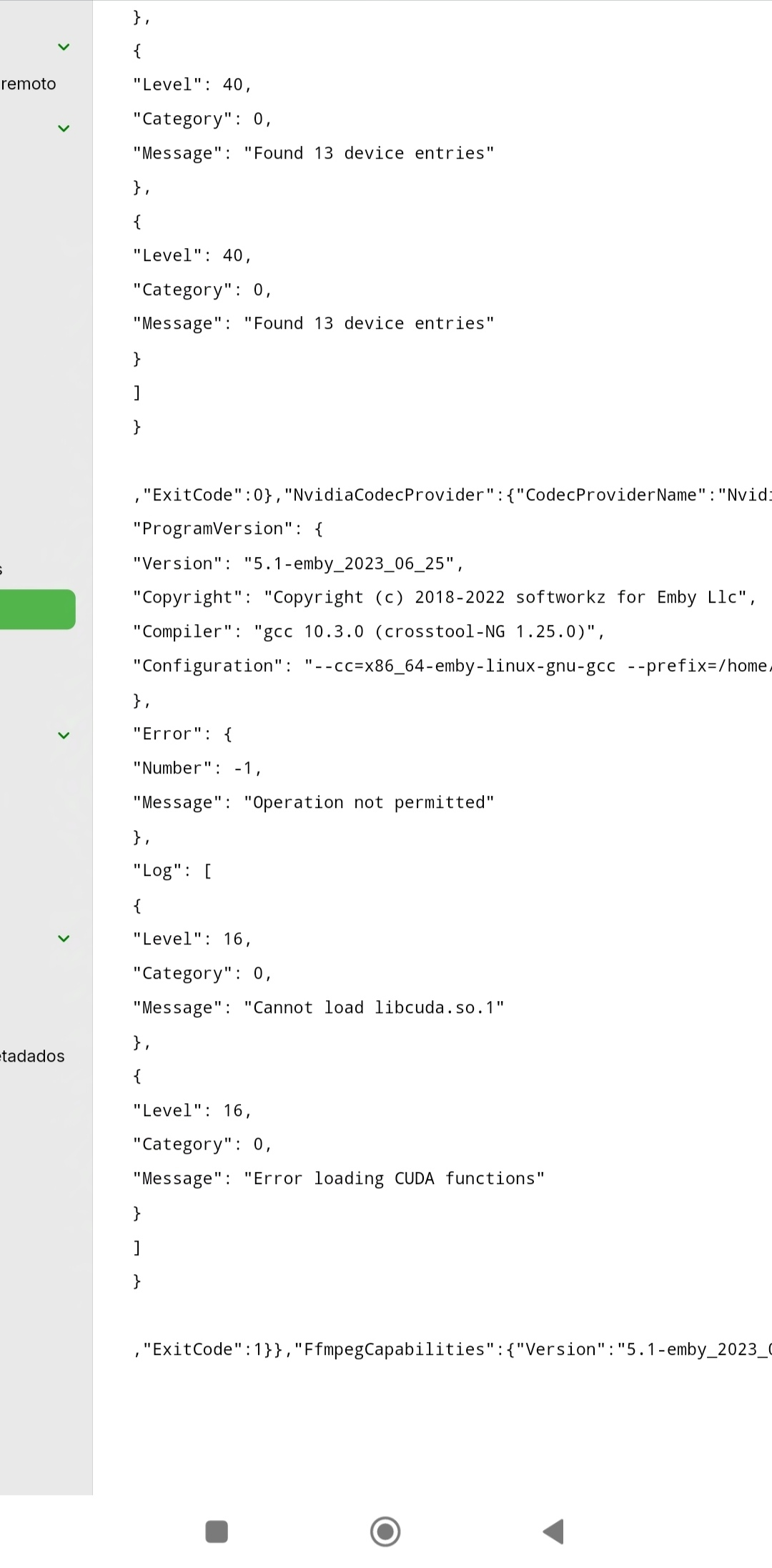Screen dimensions: 772x1568
Task: Click the Compiler "gcc 10.3.0" line
Action: point(368,631)
